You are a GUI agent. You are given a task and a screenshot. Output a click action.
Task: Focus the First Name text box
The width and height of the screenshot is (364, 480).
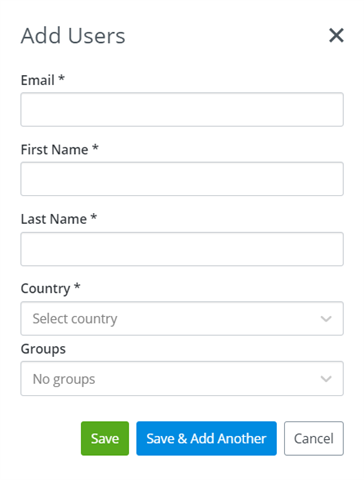(x=182, y=179)
